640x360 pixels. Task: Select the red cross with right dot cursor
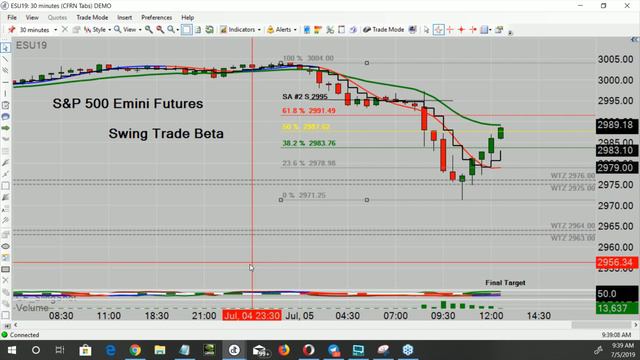click(x=473, y=29)
